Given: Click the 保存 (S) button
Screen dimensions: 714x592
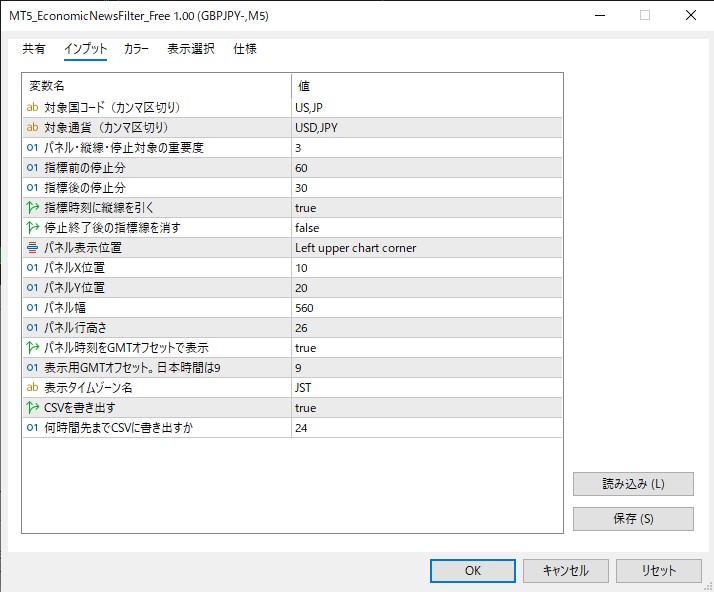Looking at the screenshot, I should [x=633, y=519].
